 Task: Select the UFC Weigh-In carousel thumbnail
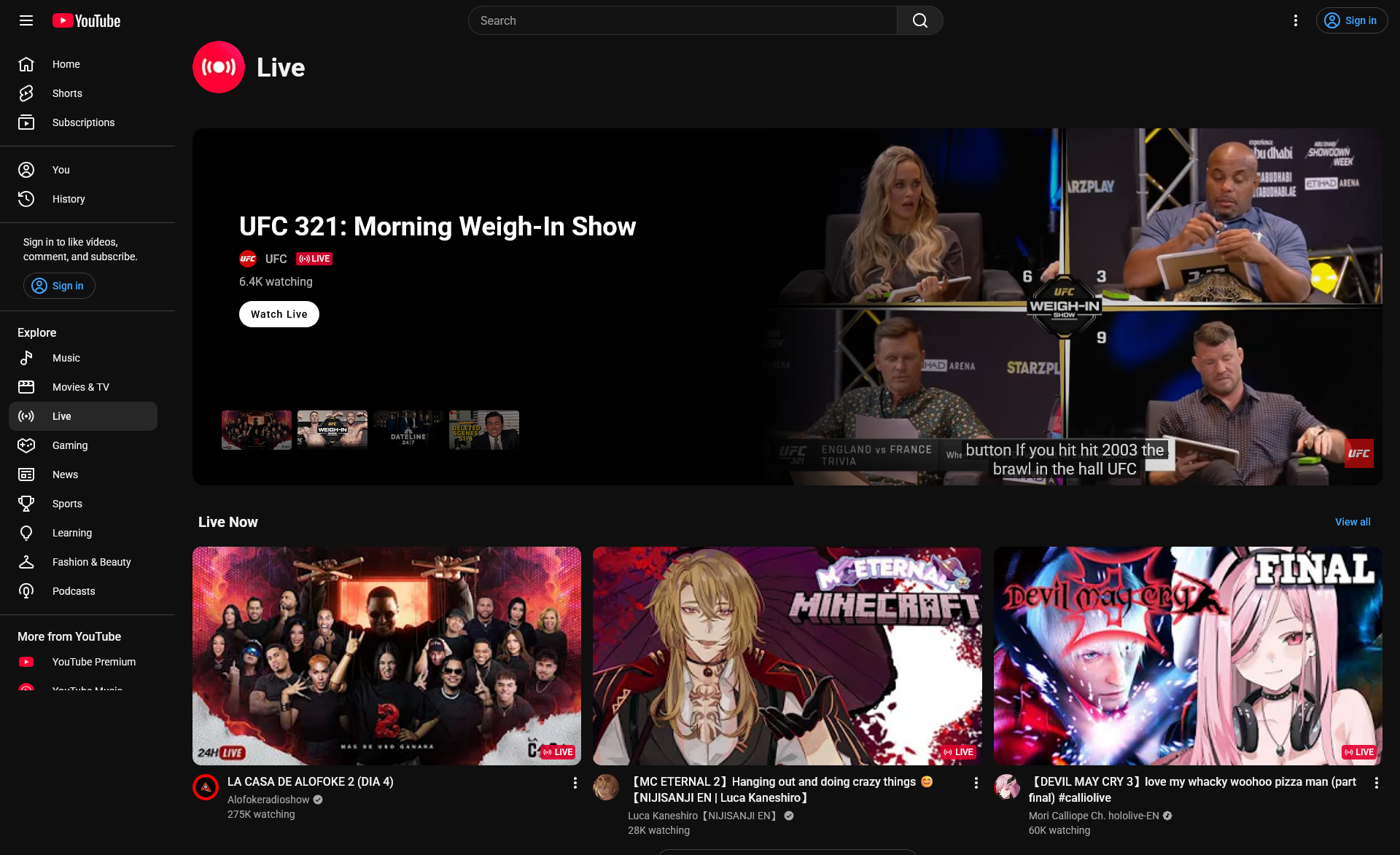(x=332, y=429)
